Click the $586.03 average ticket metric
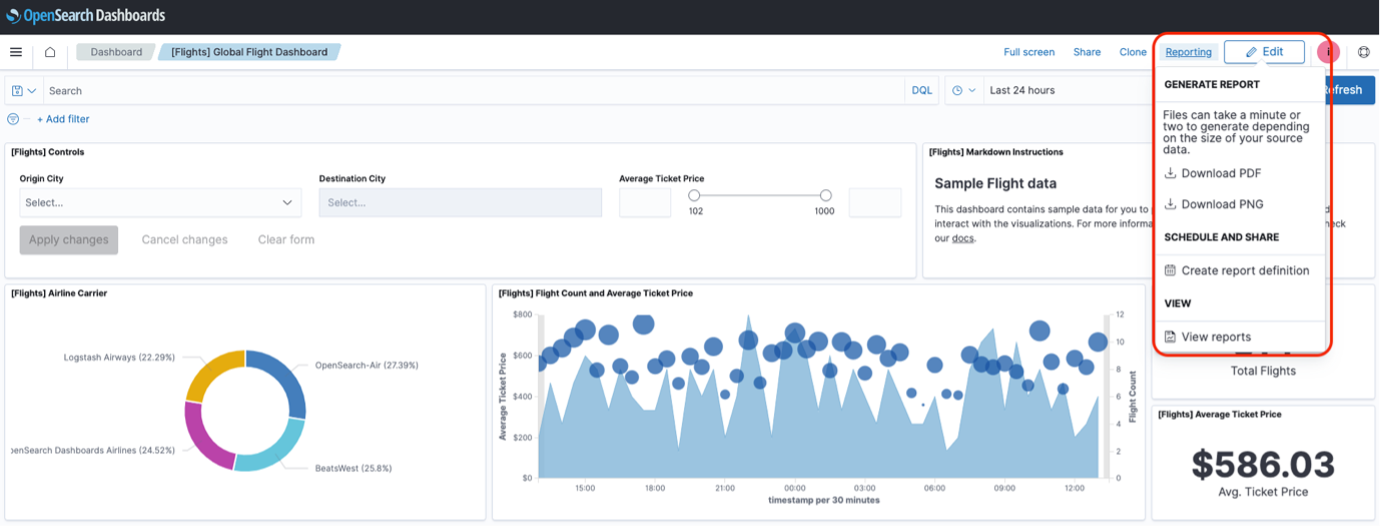 [1263, 465]
